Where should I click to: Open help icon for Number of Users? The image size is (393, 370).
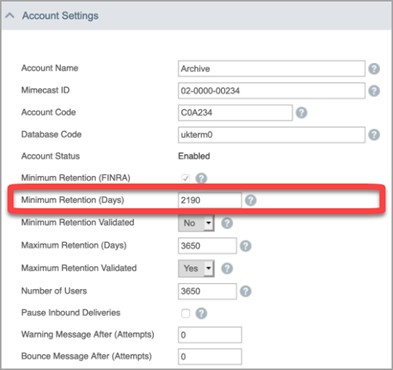pyautogui.click(x=246, y=291)
